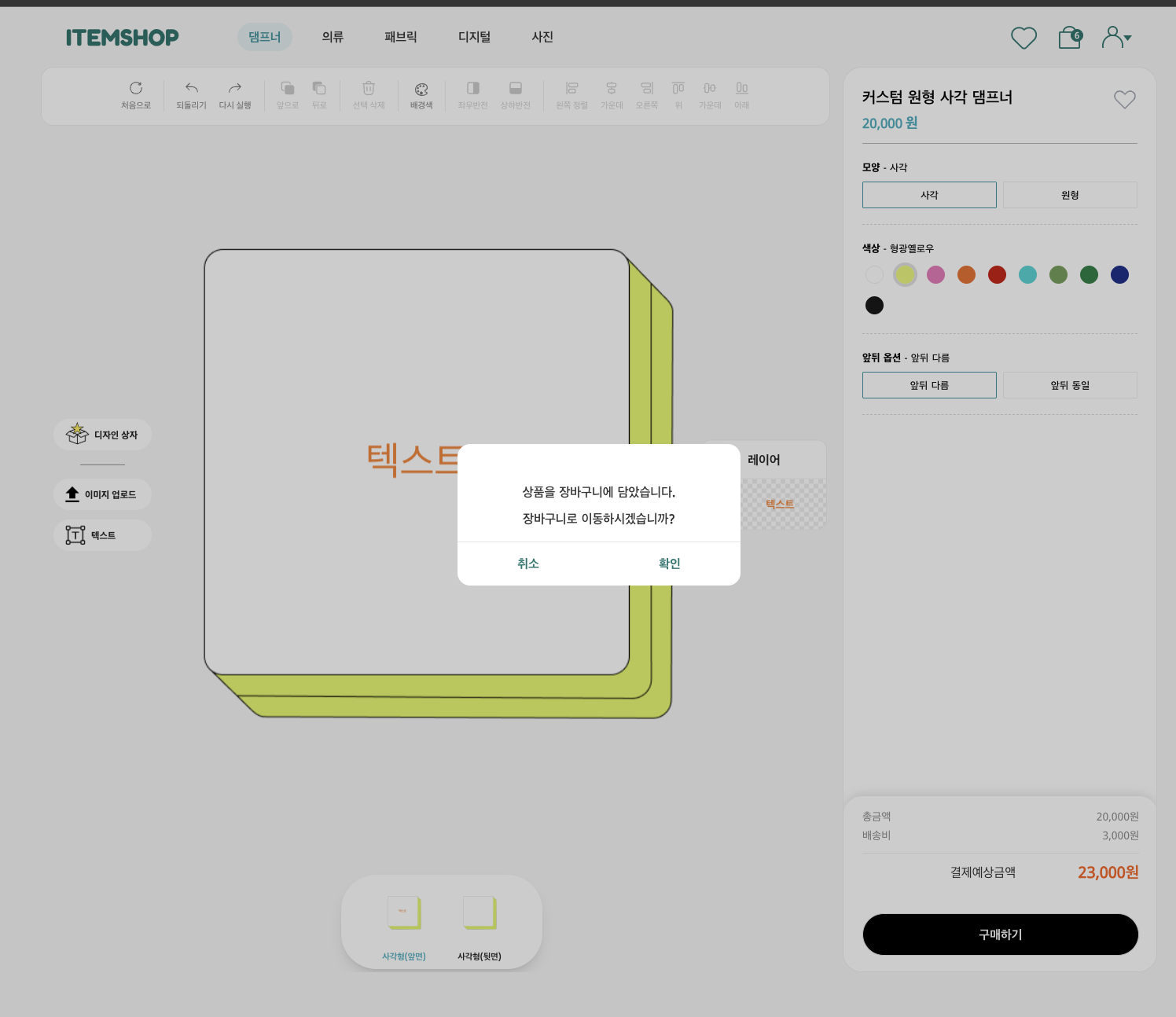
Task: Select the 앞뒤 동일 option
Action: [x=1069, y=385]
